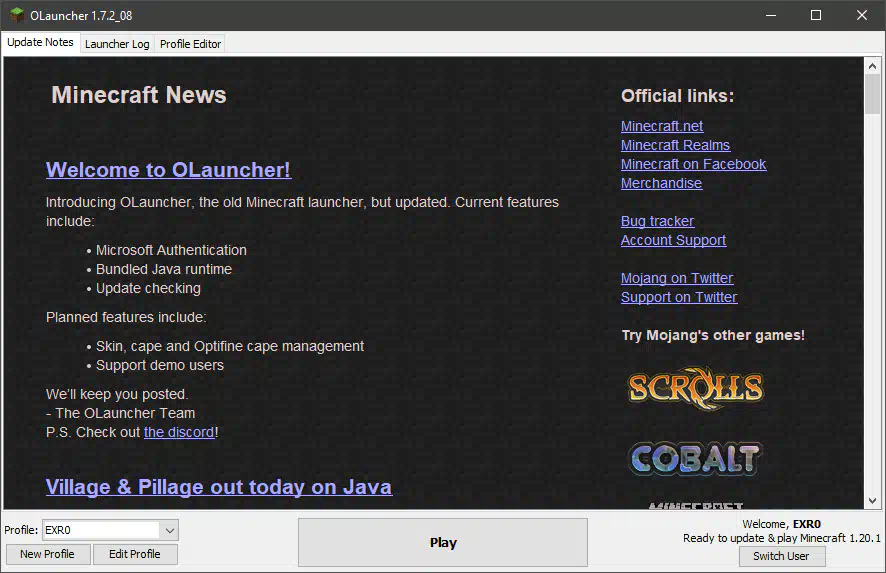Visit Support on Twitter link
The image size is (886, 573).
679,298
